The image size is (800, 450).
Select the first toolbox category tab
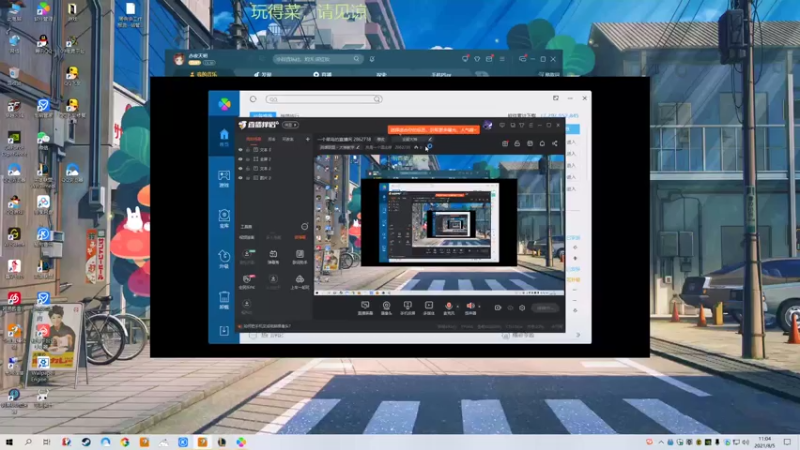(247, 237)
